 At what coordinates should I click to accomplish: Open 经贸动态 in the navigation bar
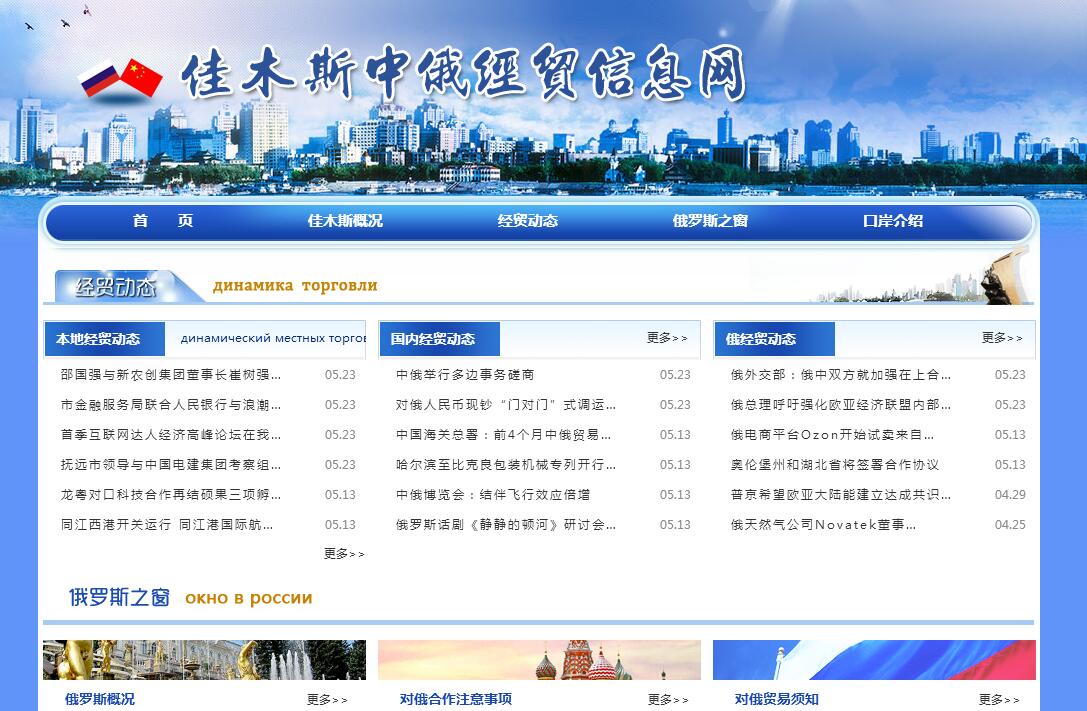coord(527,221)
